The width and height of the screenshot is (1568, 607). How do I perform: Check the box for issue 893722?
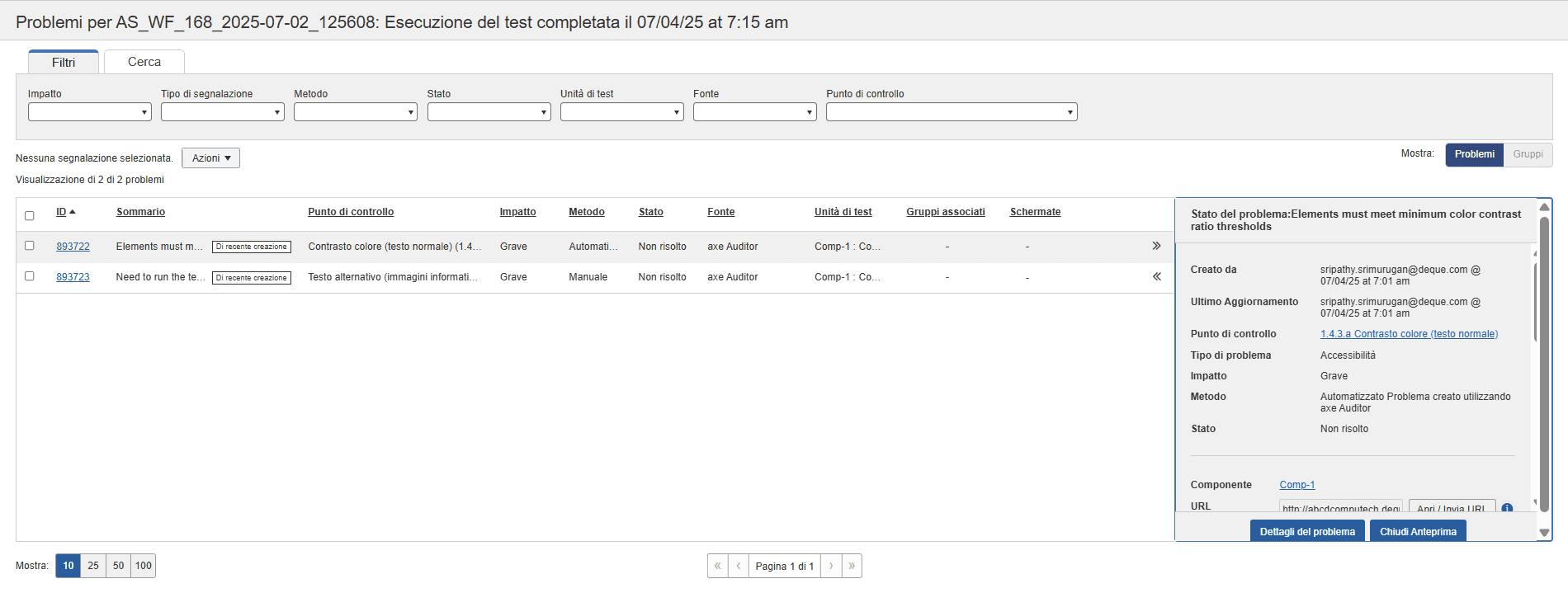tap(30, 246)
